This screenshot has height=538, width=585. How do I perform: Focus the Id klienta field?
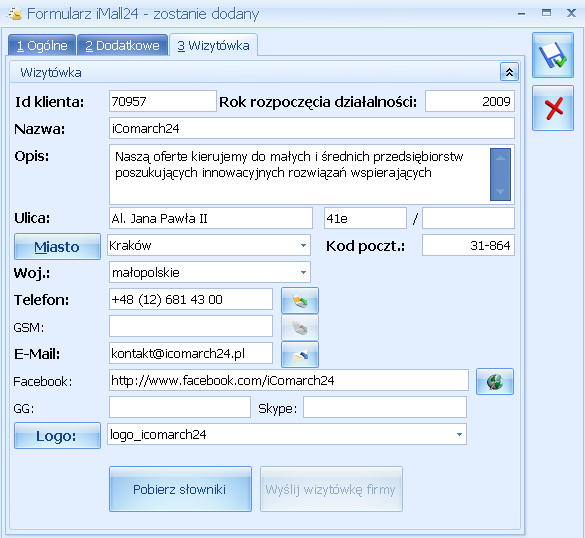pos(163,101)
